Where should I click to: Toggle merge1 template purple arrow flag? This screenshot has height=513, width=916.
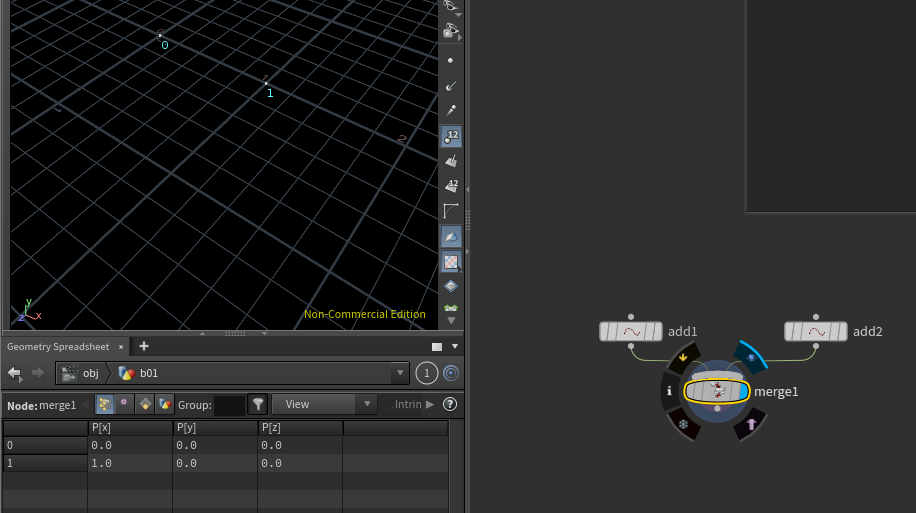pos(751,424)
